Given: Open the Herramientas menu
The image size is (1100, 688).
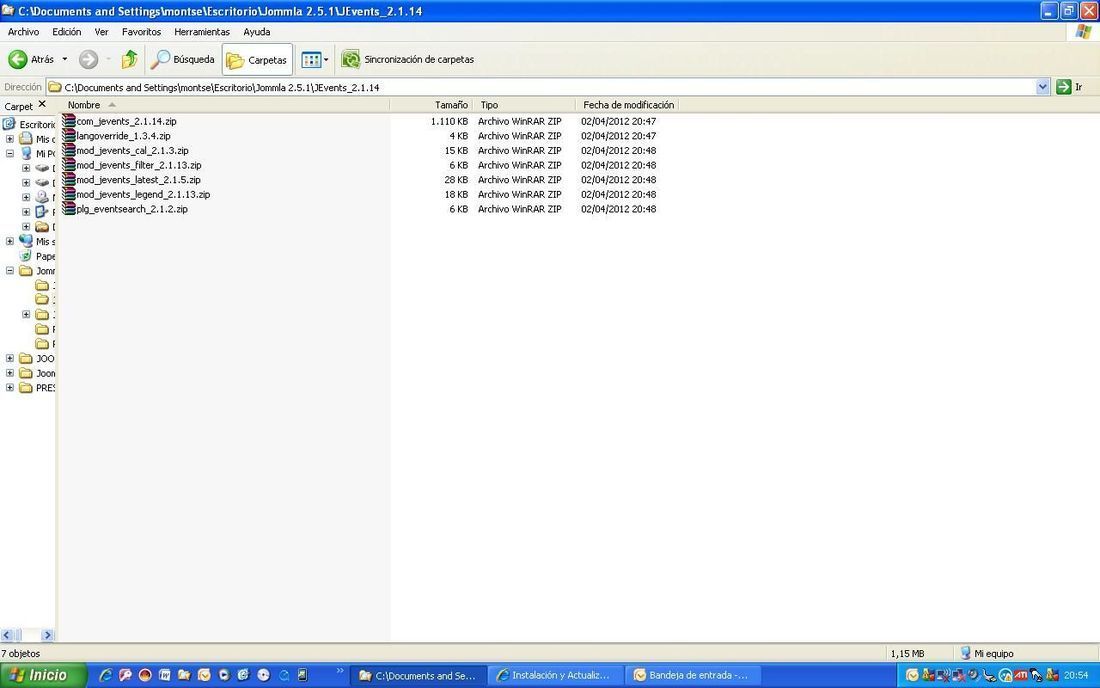Looking at the screenshot, I should (x=202, y=32).
